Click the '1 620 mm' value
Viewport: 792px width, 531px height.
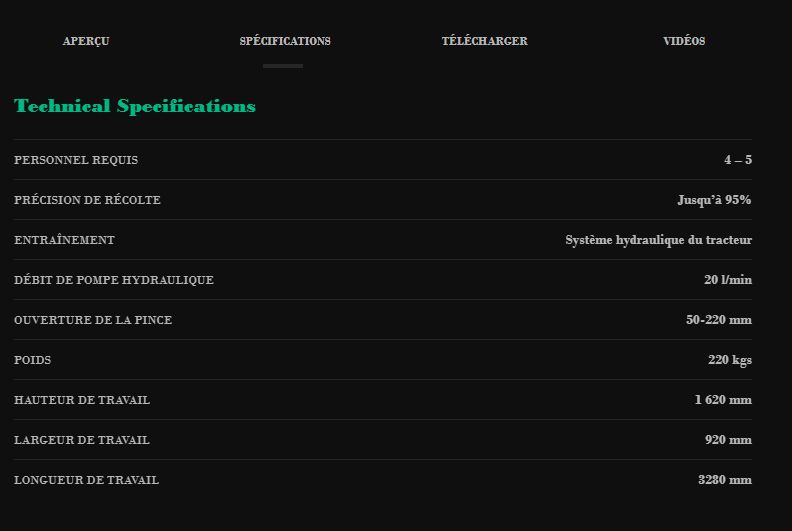(723, 400)
